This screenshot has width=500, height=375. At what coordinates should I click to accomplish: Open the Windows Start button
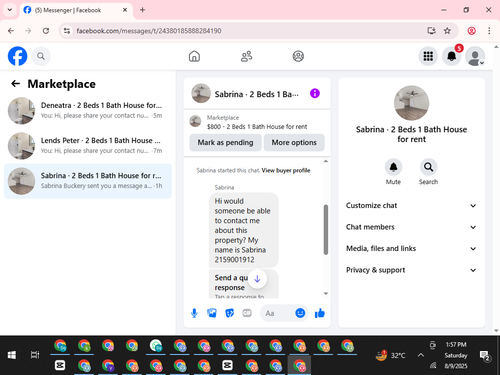[12, 355]
